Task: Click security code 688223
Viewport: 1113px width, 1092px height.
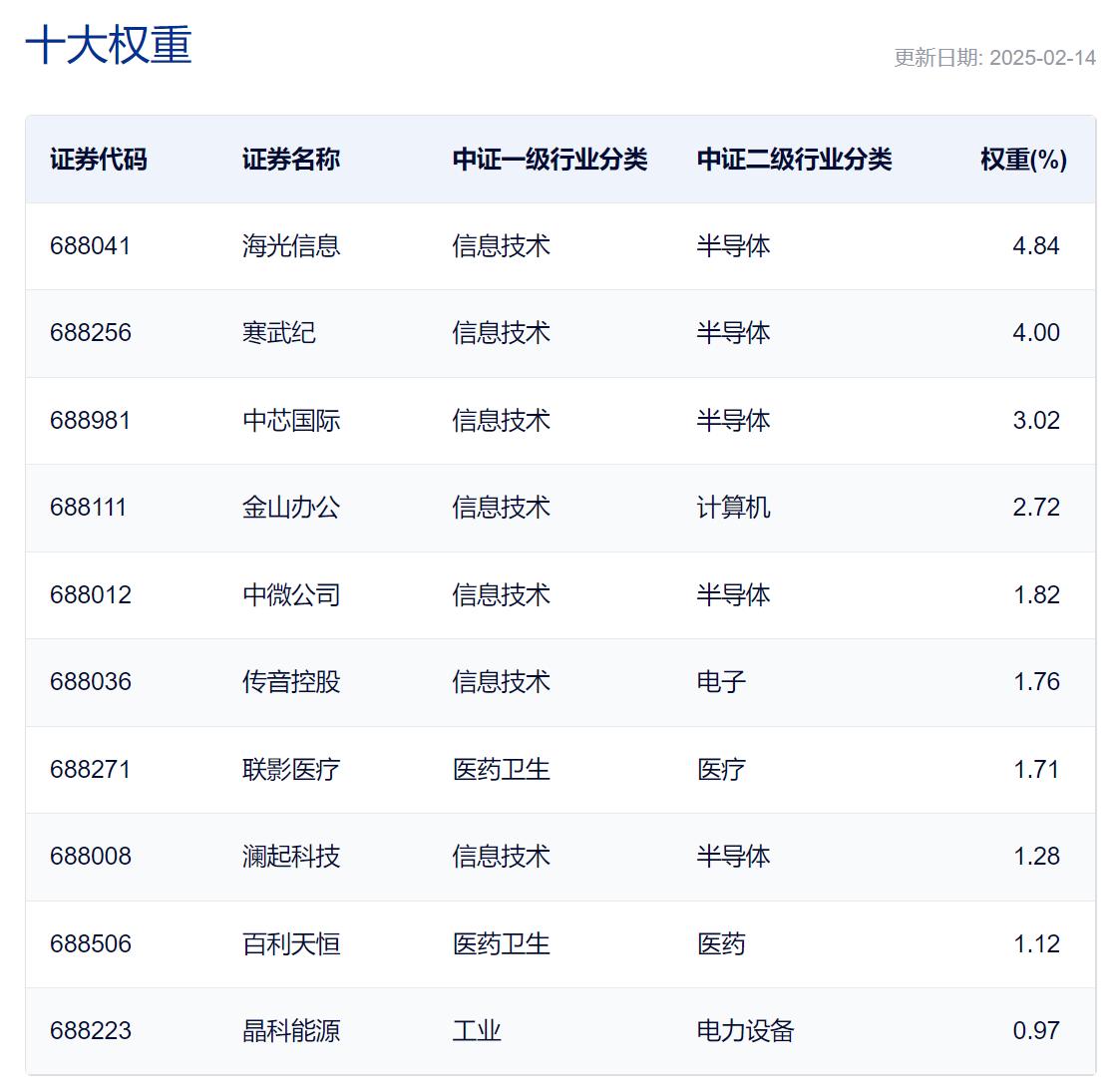Action: 90,1031
